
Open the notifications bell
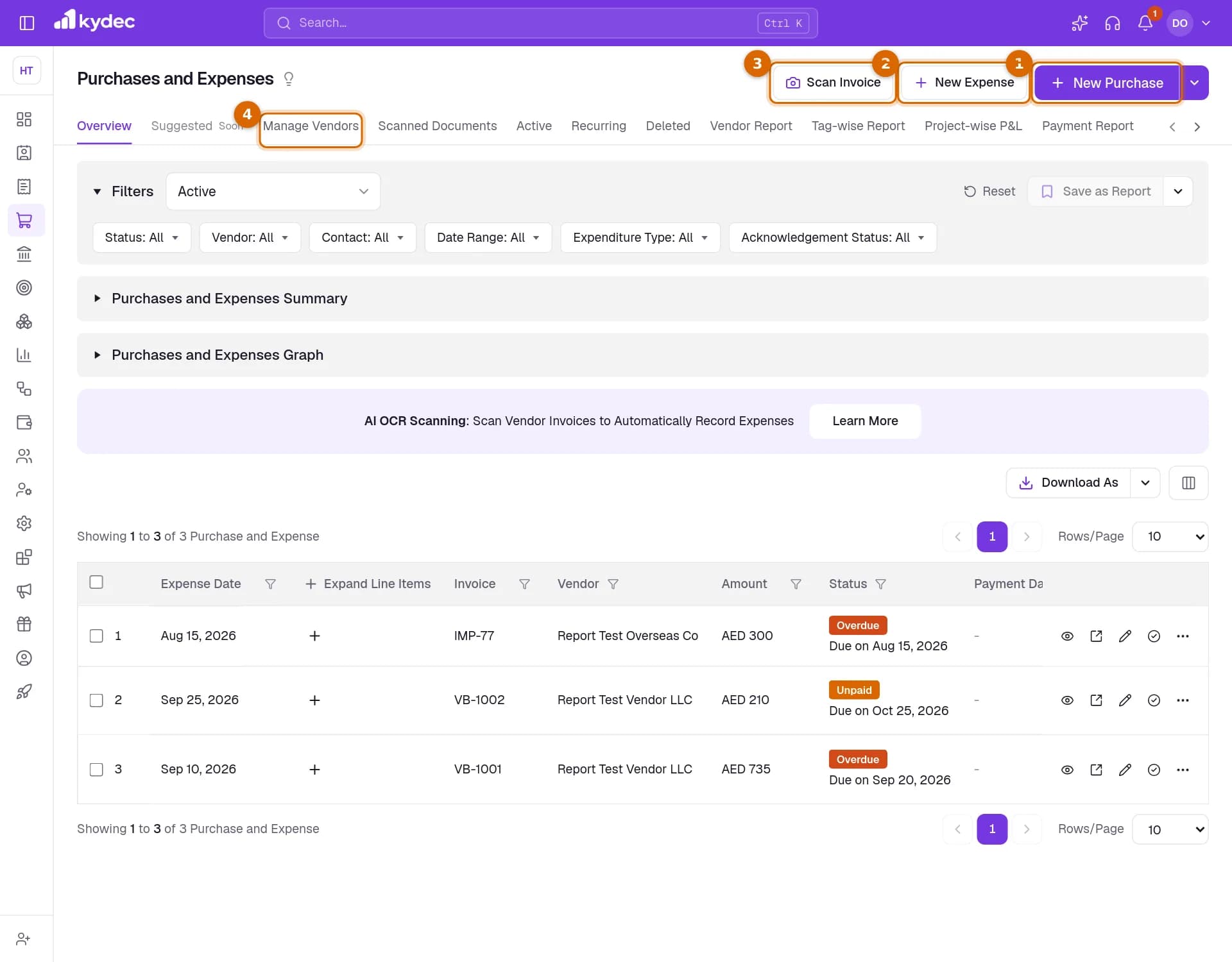tap(1145, 23)
